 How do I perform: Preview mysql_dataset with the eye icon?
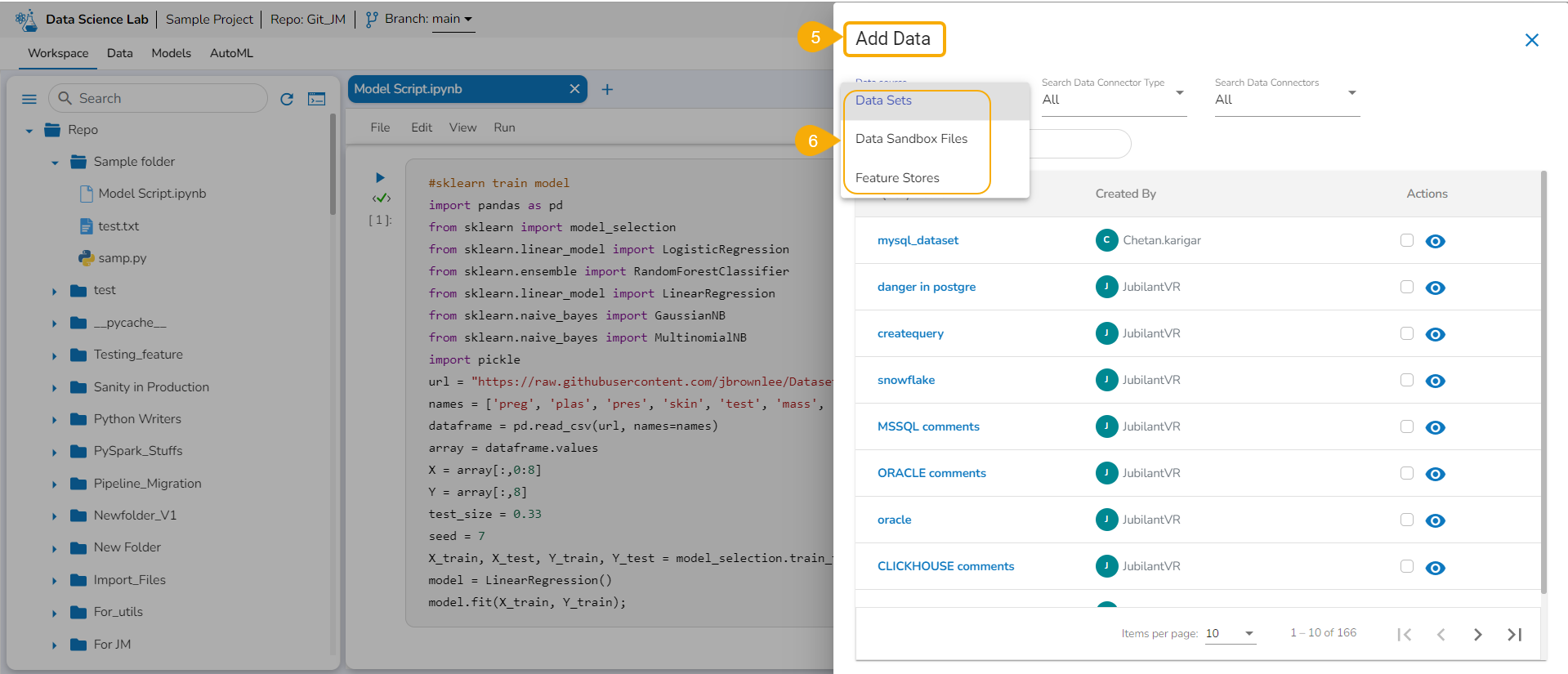[x=1435, y=241]
